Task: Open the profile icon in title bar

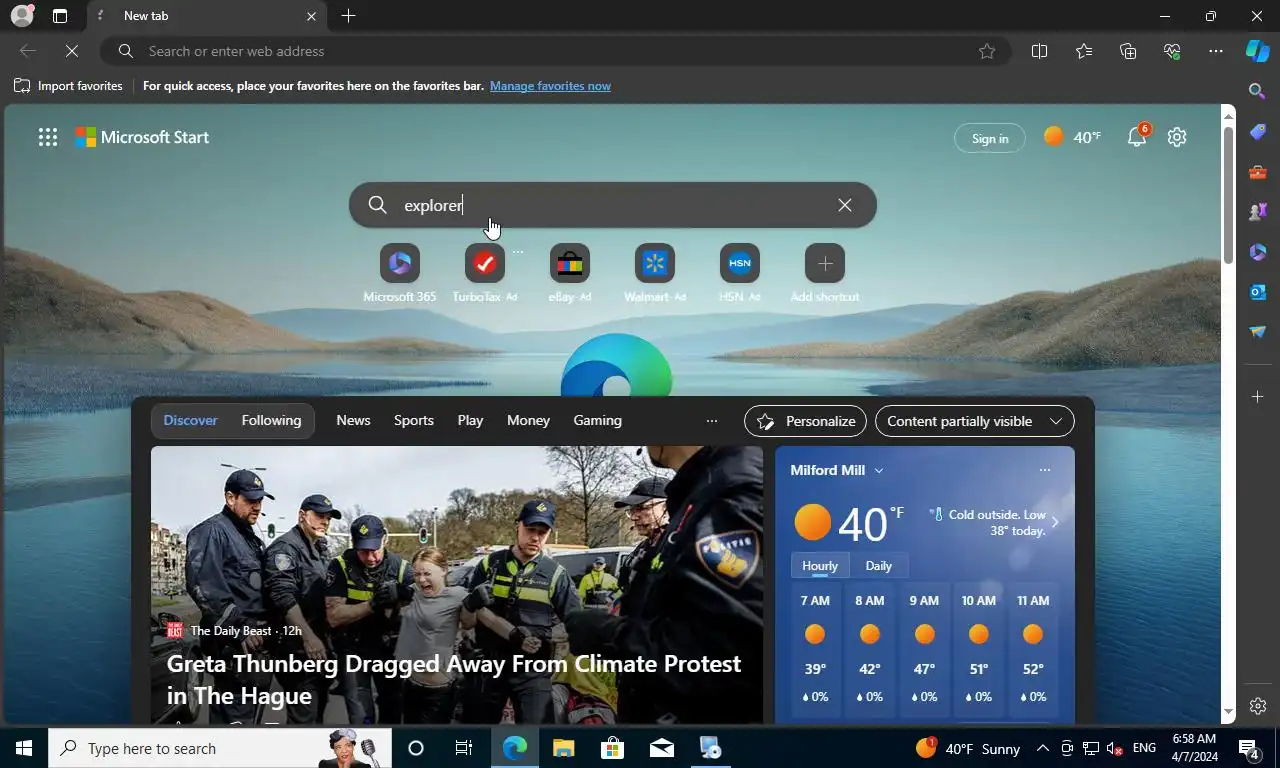Action: coord(22,16)
